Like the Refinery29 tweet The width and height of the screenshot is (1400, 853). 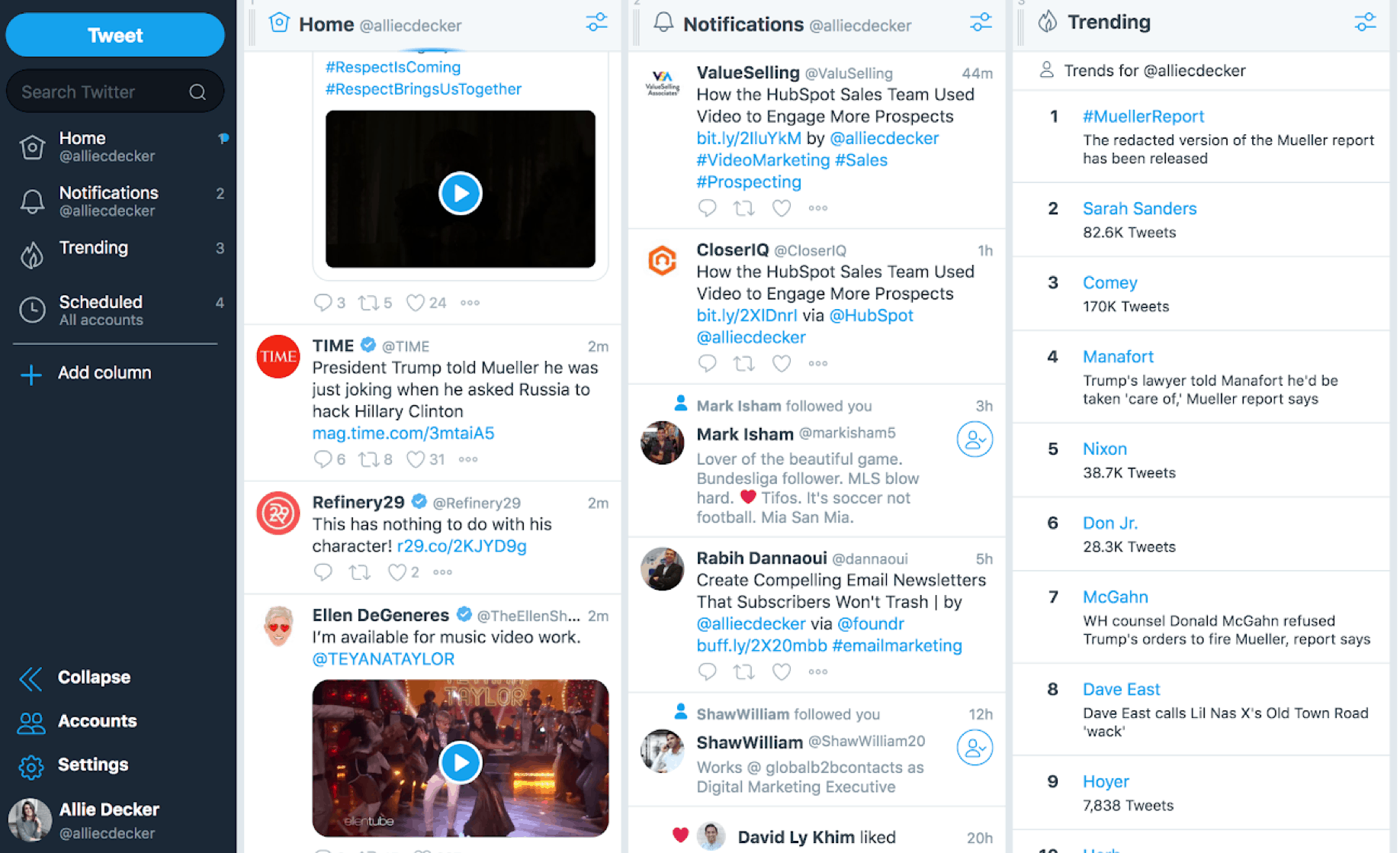pyautogui.click(x=397, y=572)
